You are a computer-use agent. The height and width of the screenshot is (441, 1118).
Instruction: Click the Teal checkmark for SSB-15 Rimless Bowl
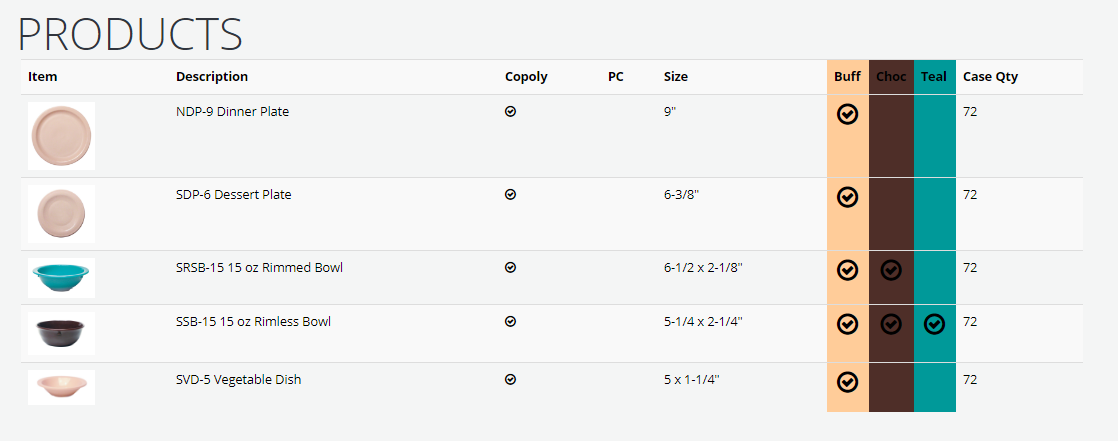coord(934,324)
